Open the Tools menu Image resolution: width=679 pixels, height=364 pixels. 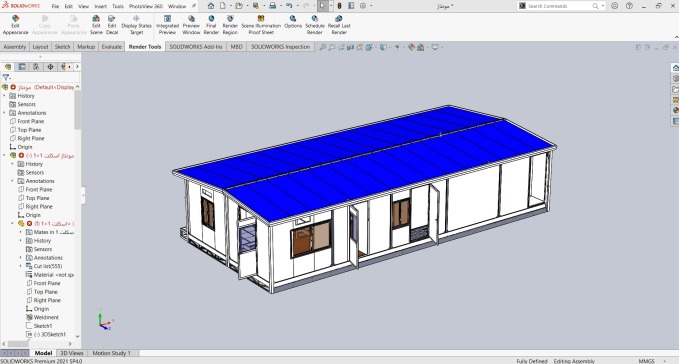click(118, 6)
